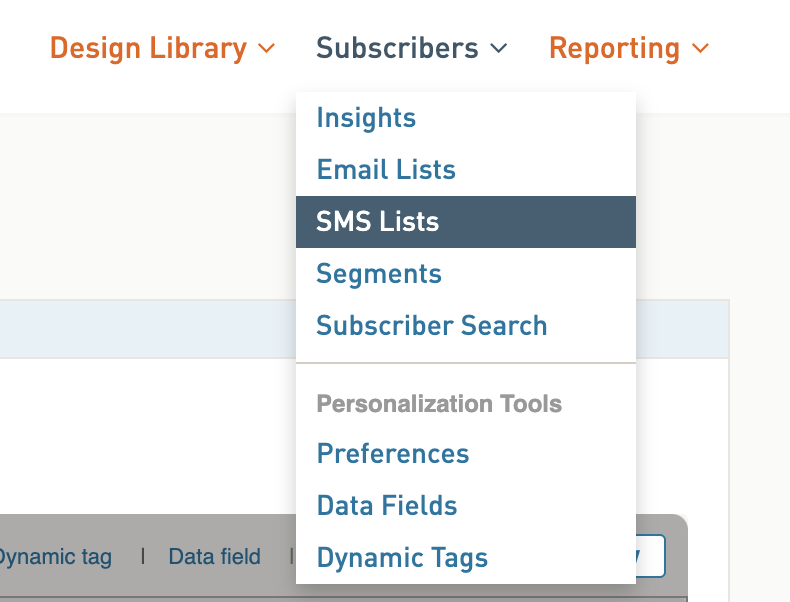
Task: Choose Dynamic Tags menu entry
Action: coord(402,558)
